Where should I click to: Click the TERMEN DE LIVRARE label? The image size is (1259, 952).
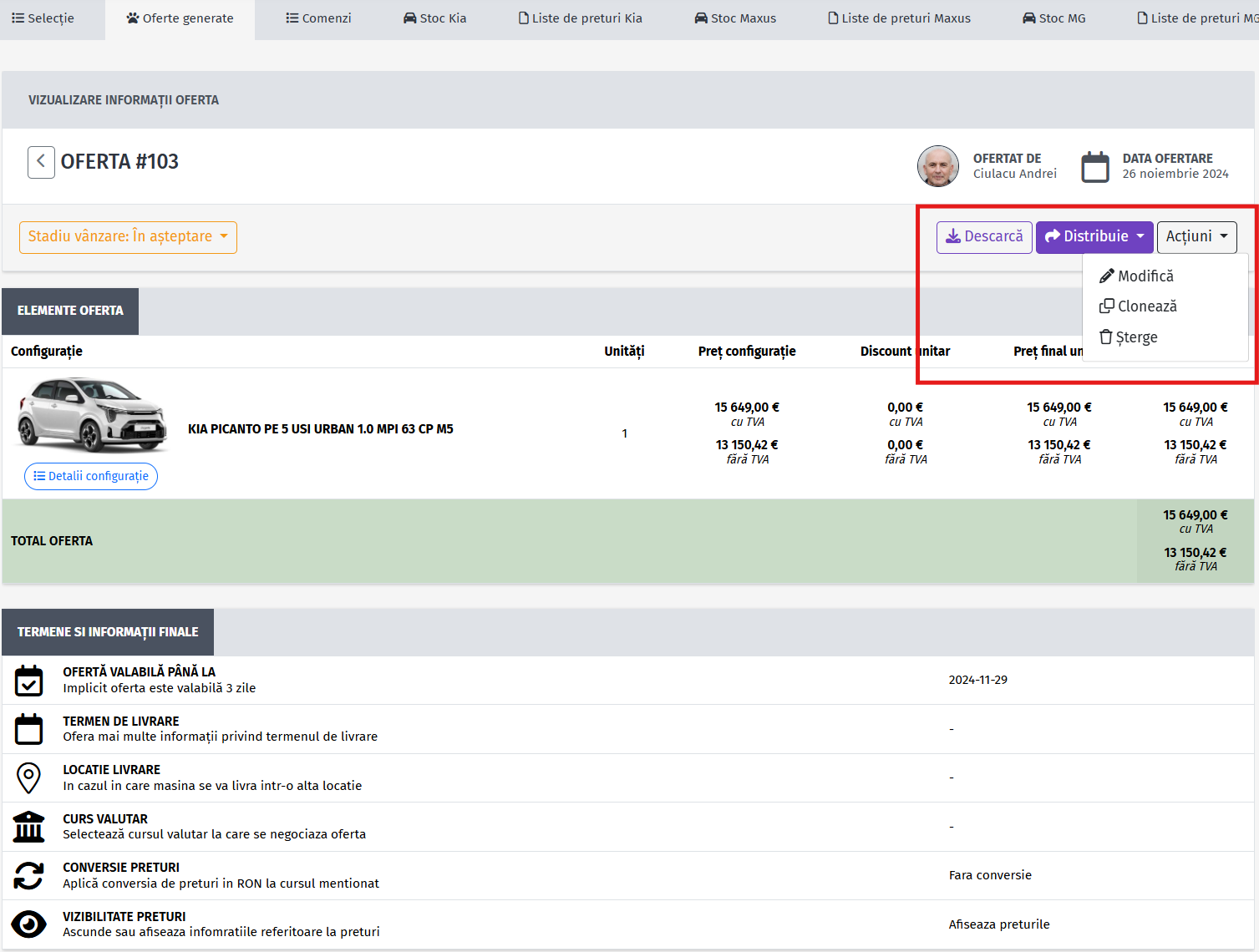point(121,722)
